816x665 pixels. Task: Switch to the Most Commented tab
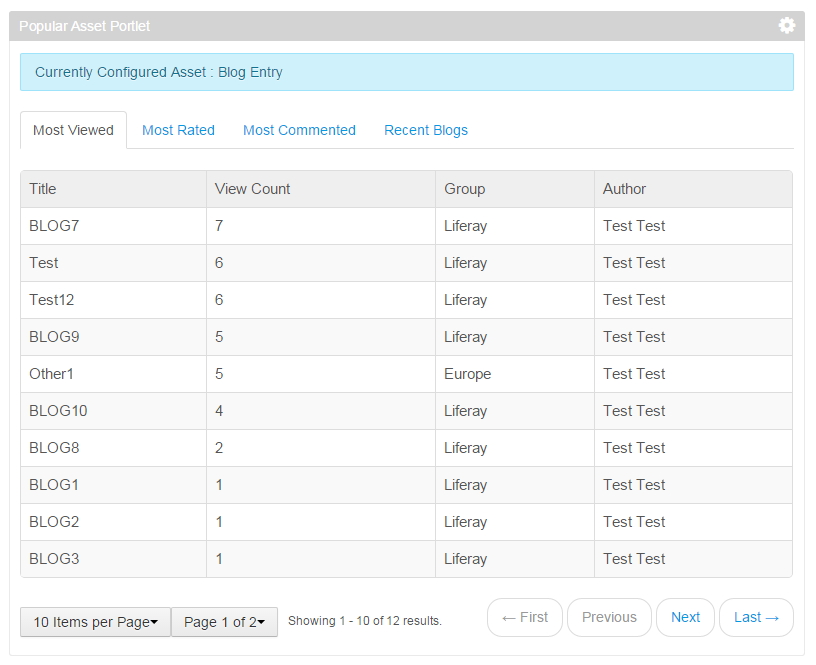(x=299, y=130)
